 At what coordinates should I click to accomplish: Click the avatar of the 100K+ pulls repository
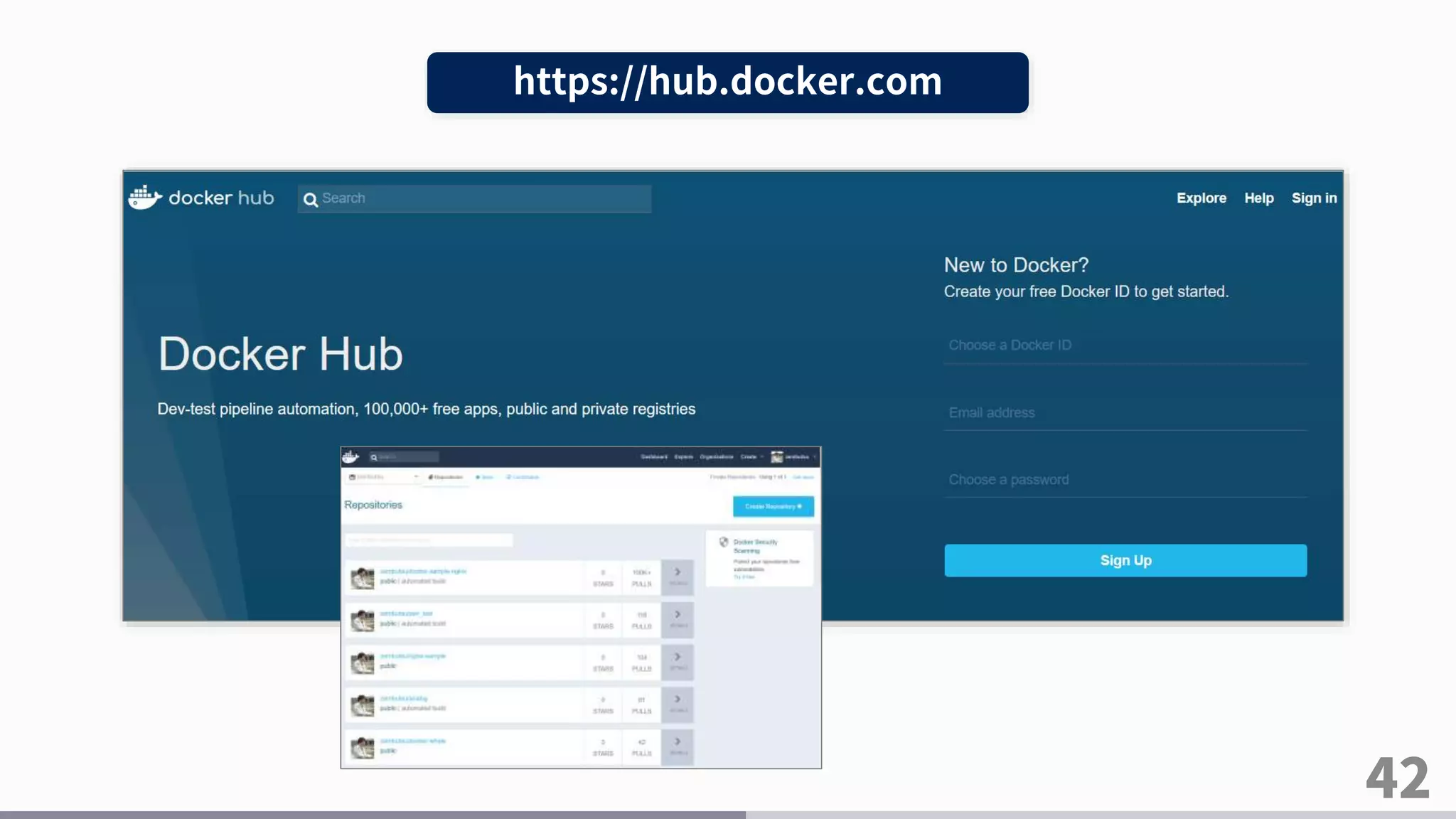point(363,577)
